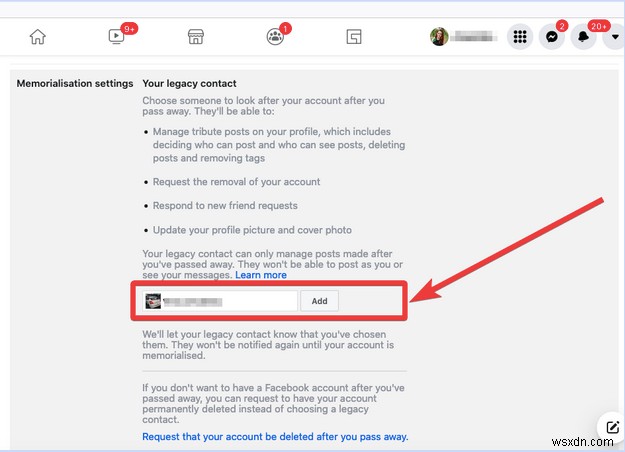This screenshot has width=625, height=452.
Task: Click the legacy contact name input field
Action: (220, 301)
